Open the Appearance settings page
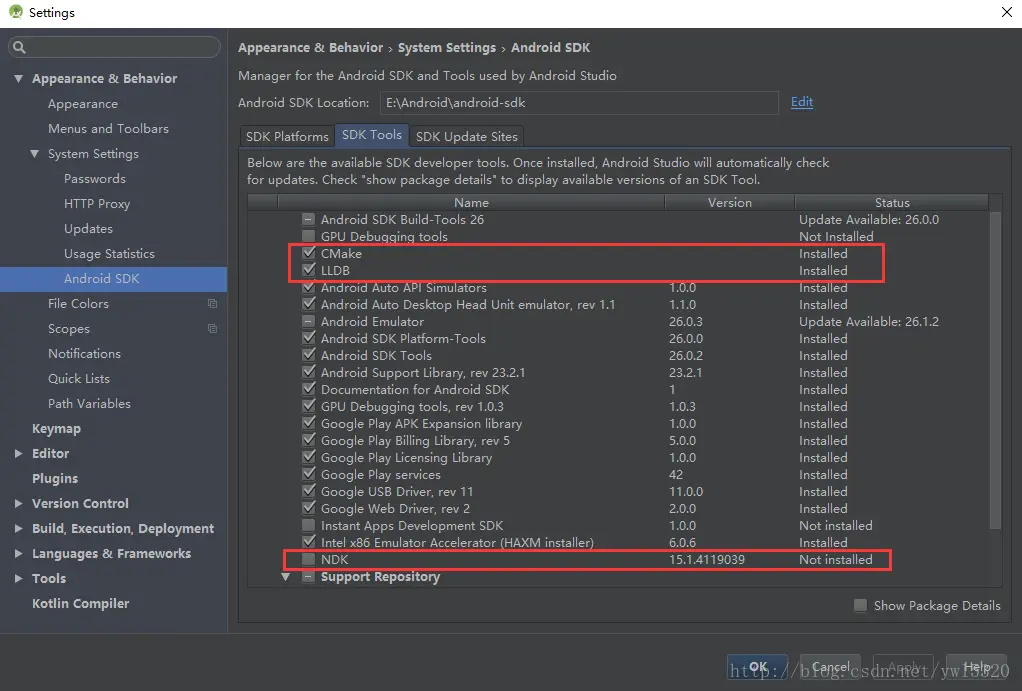Screen dimensions: 1022x691 tap(83, 104)
